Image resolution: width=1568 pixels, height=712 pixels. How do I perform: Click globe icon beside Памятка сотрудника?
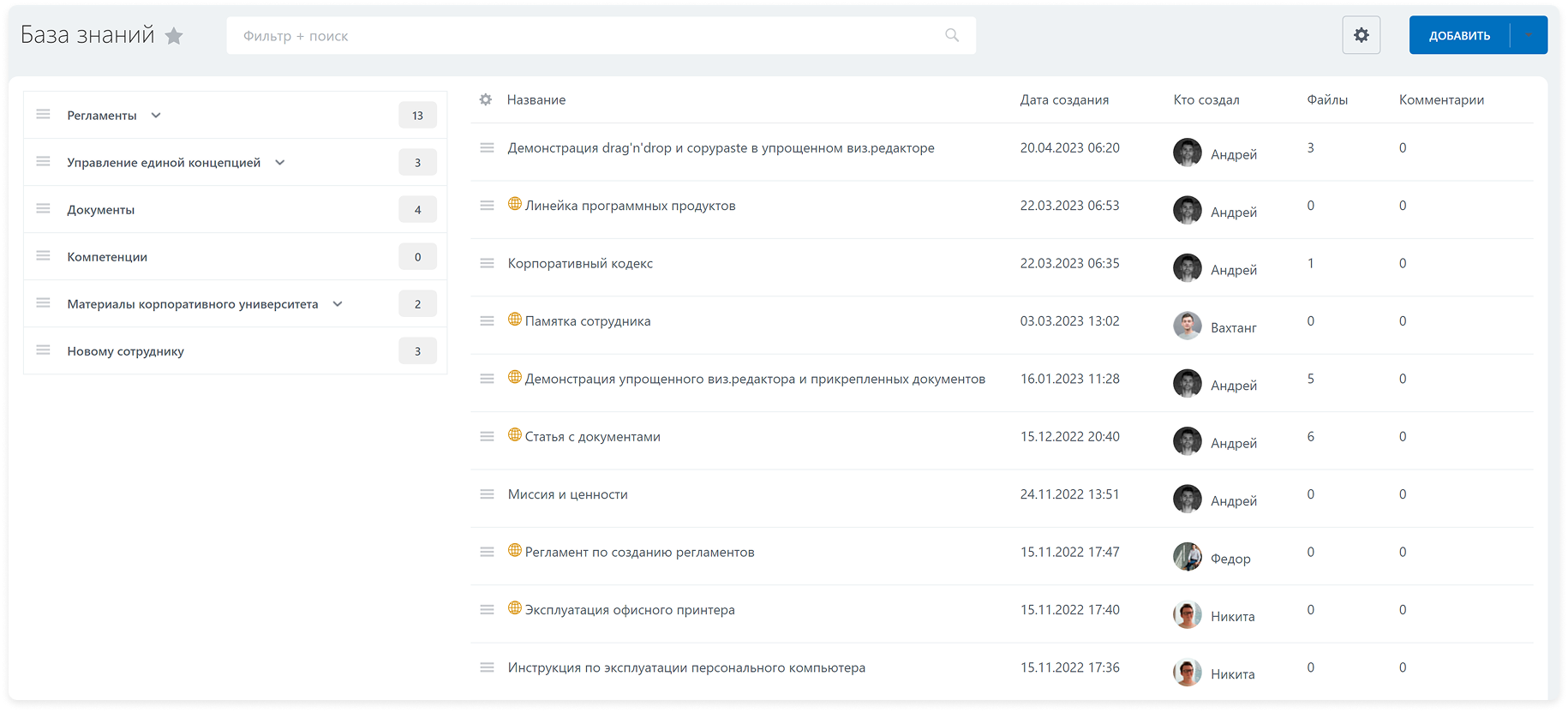pos(515,320)
